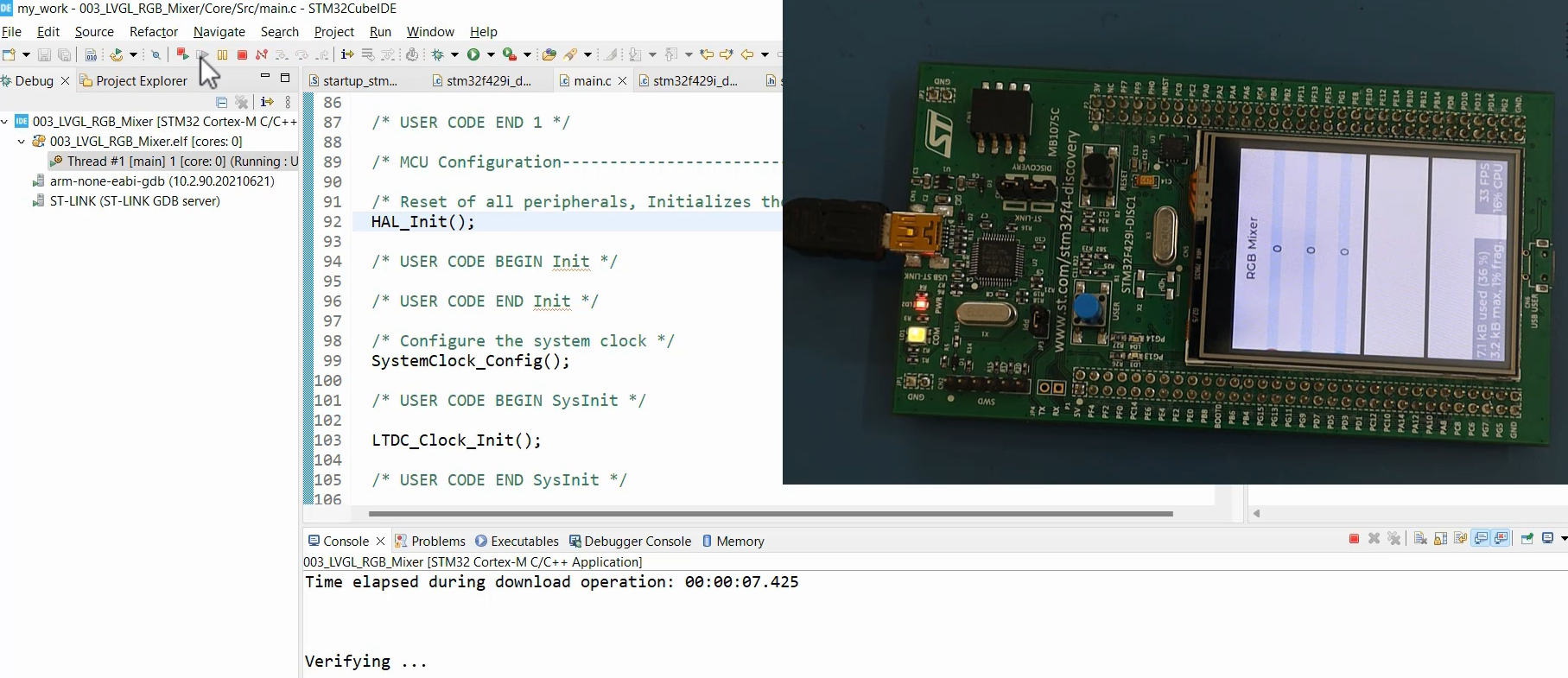Click the Disconnect debug icon
This screenshot has width=1568, height=678.
coord(262,54)
